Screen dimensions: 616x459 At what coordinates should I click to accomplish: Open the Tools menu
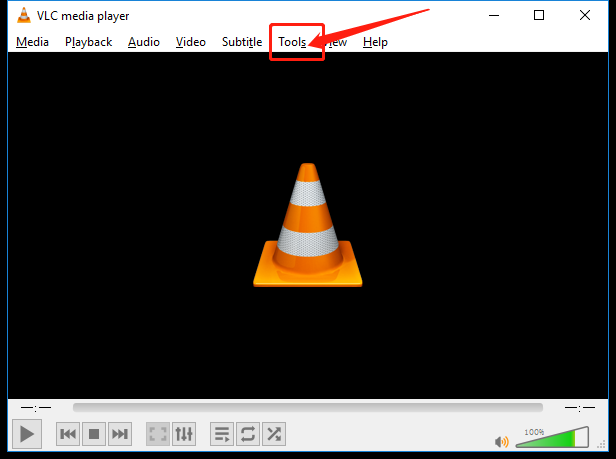point(292,42)
